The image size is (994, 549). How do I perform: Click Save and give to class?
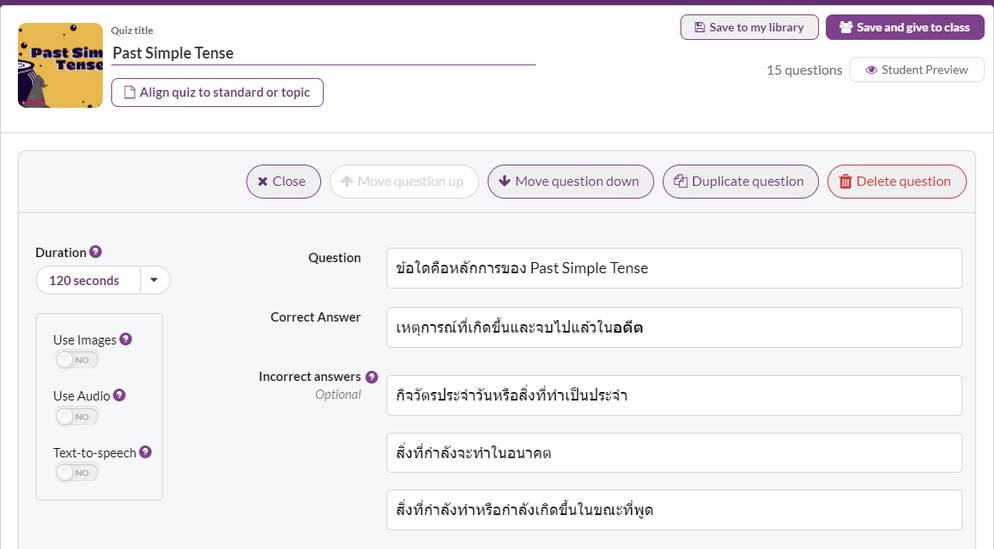click(905, 27)
